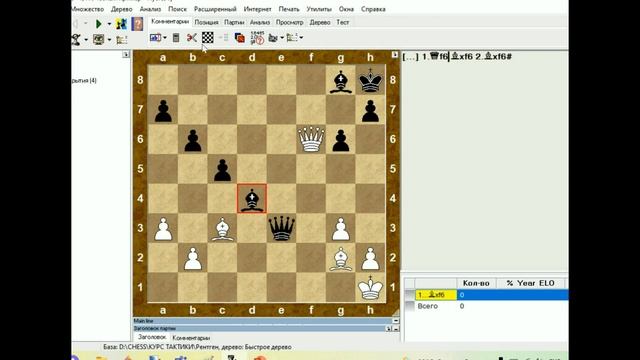Open the Утилиты menu
This screenshot has width=640, height=360.
click(x=319, y=9)
